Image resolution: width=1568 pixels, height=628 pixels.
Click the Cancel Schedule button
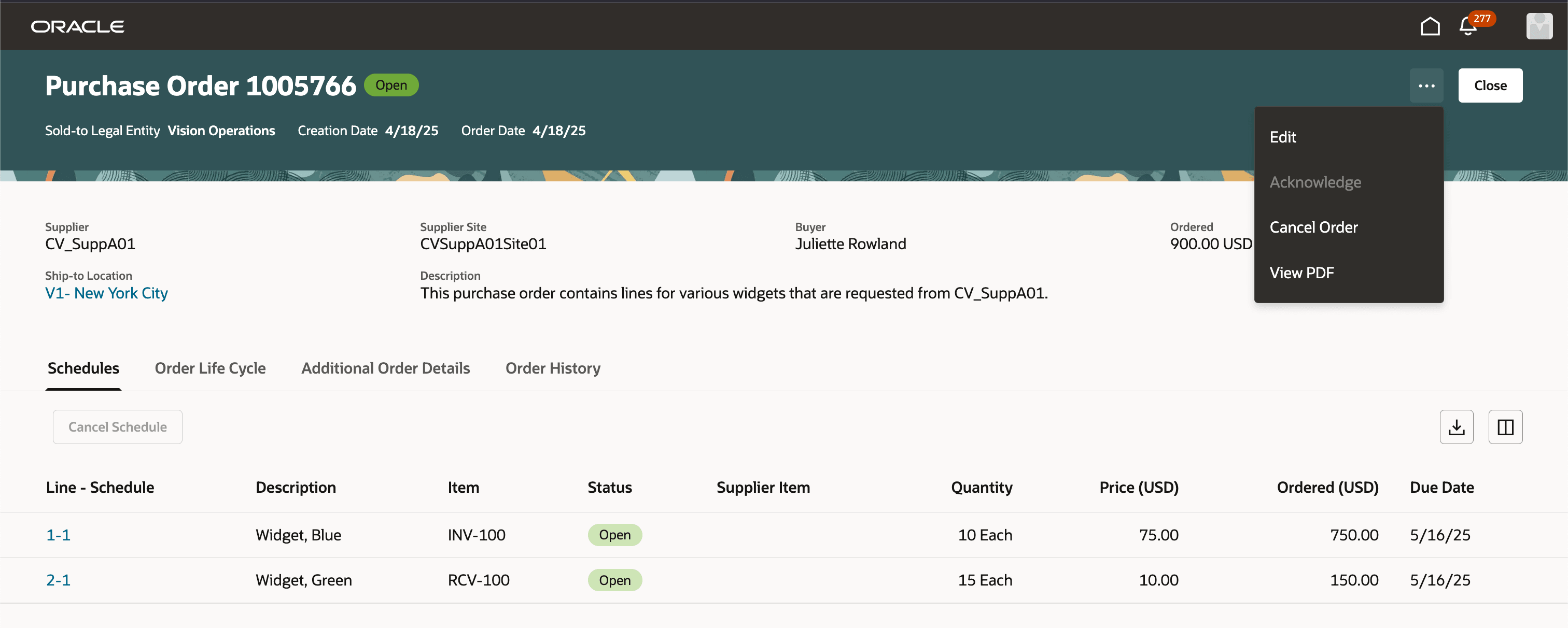[x=117, y=426]
